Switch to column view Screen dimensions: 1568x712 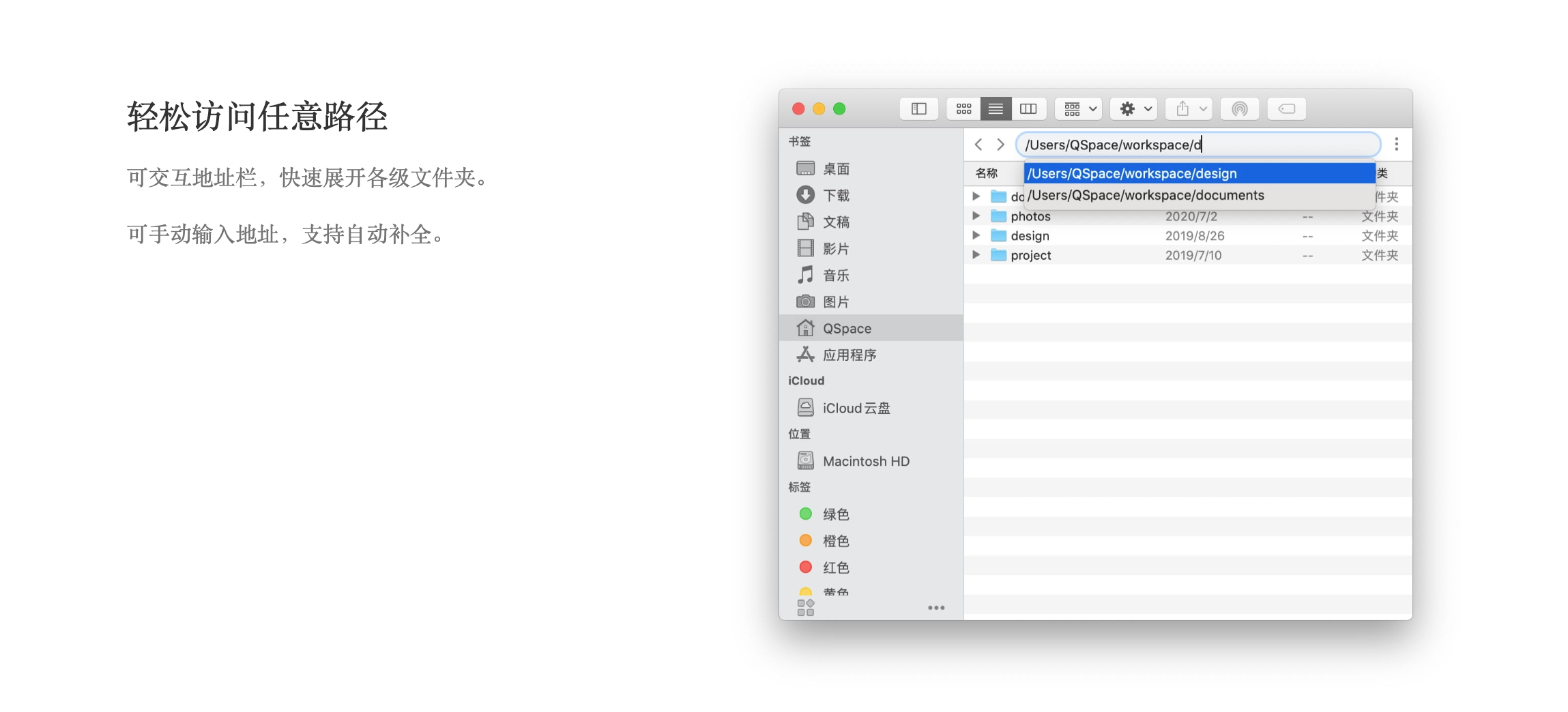coord(1028,109)
